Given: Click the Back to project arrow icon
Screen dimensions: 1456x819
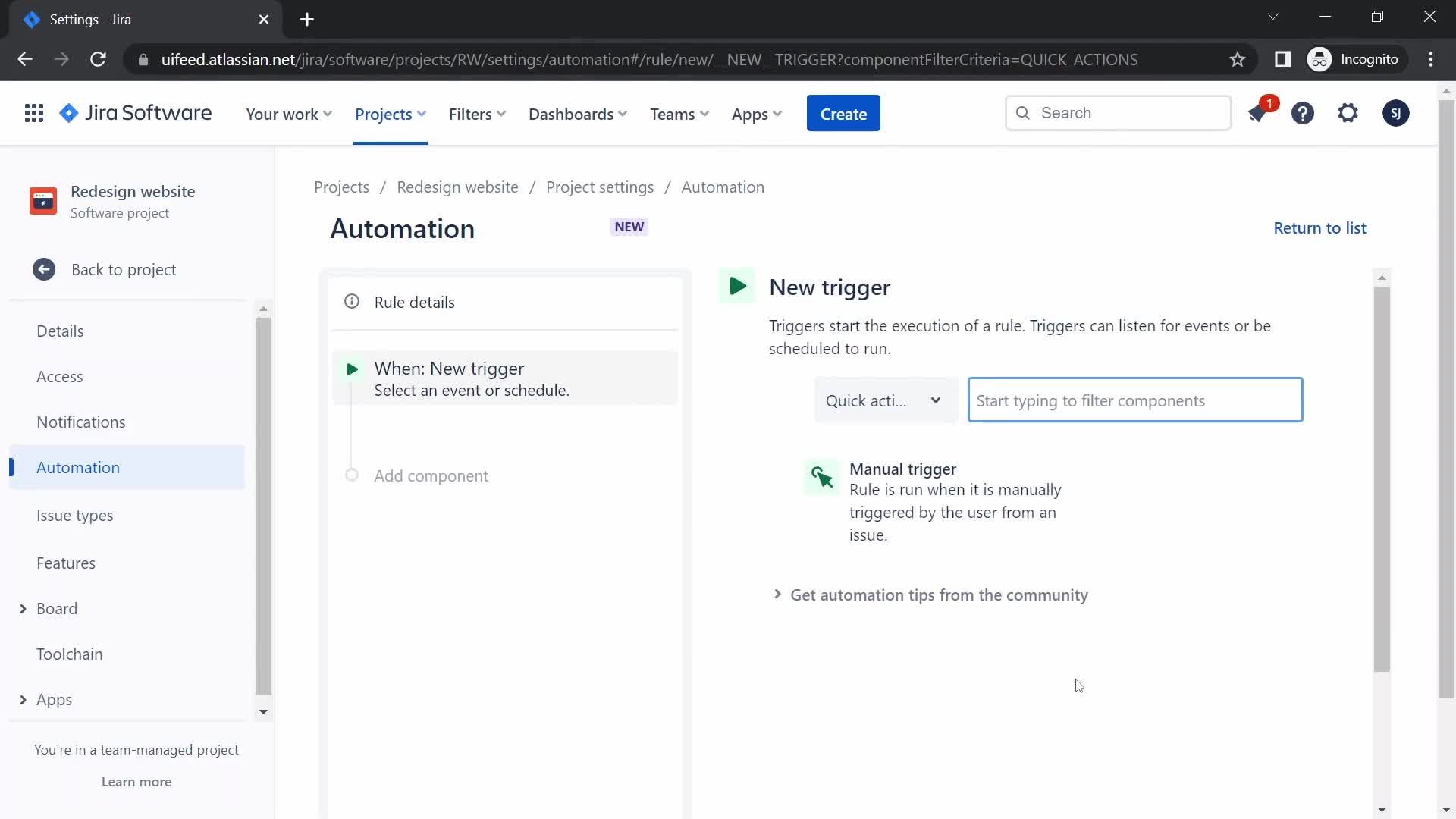Looking at the screenshot, I should click(44, 268).
